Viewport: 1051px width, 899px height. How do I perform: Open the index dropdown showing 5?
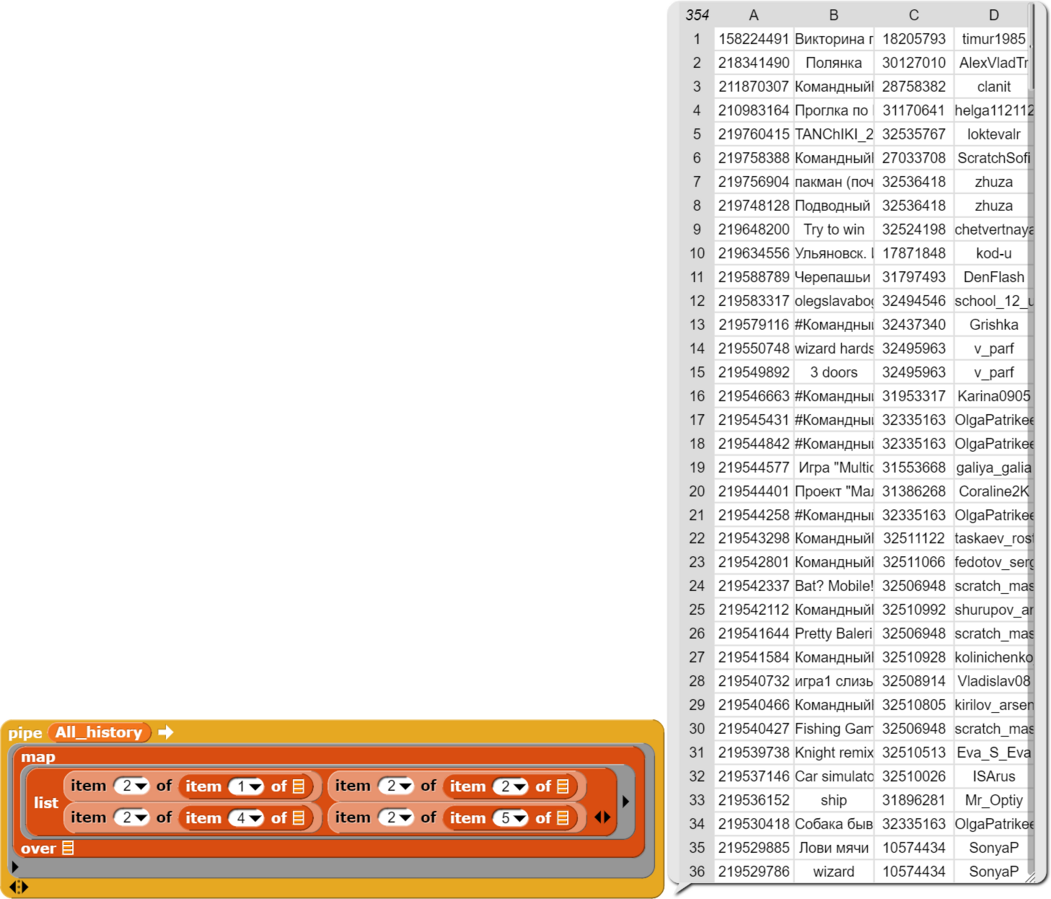coord(511,818)
